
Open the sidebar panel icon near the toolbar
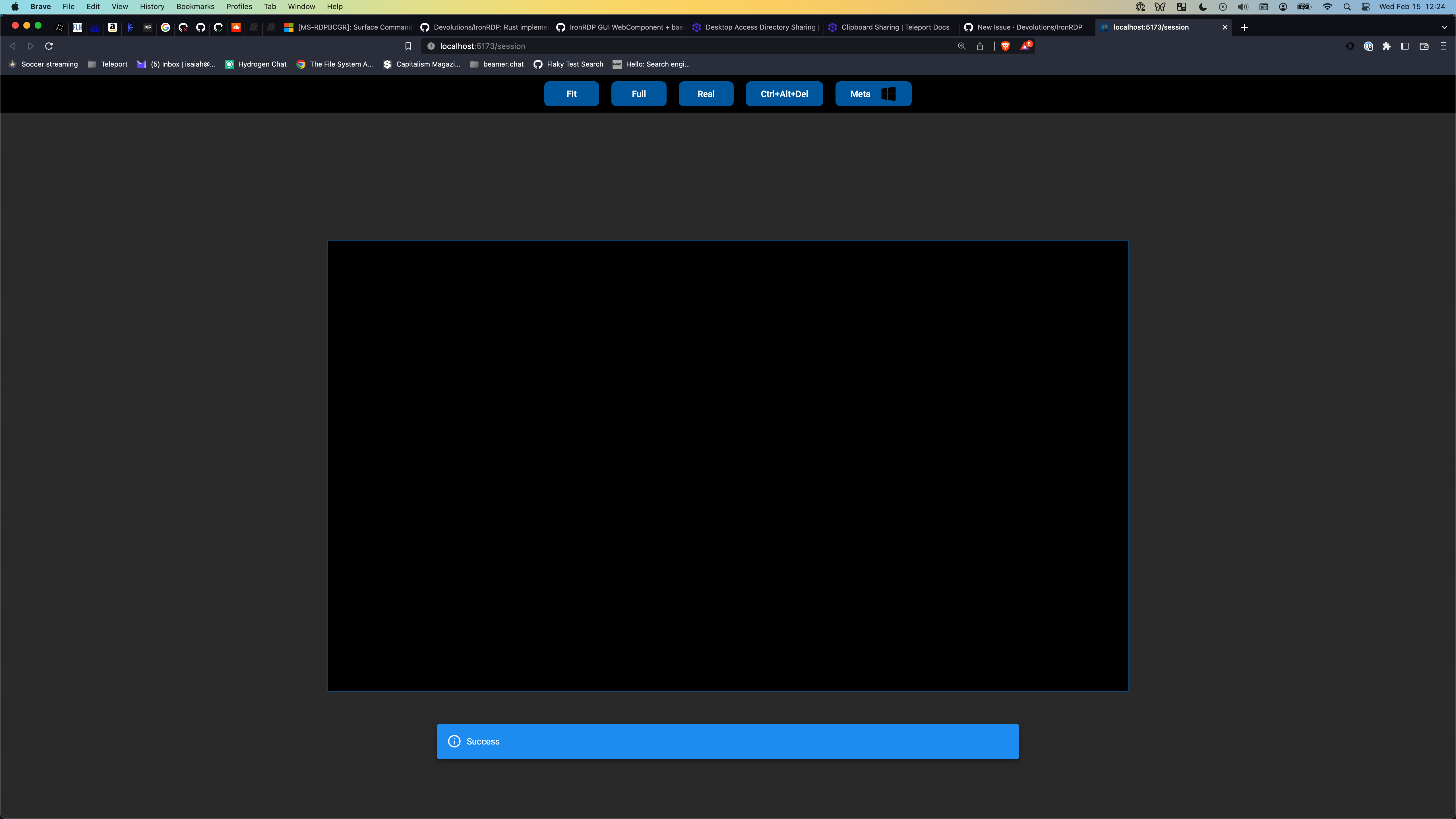click(x=1405, y=46)
